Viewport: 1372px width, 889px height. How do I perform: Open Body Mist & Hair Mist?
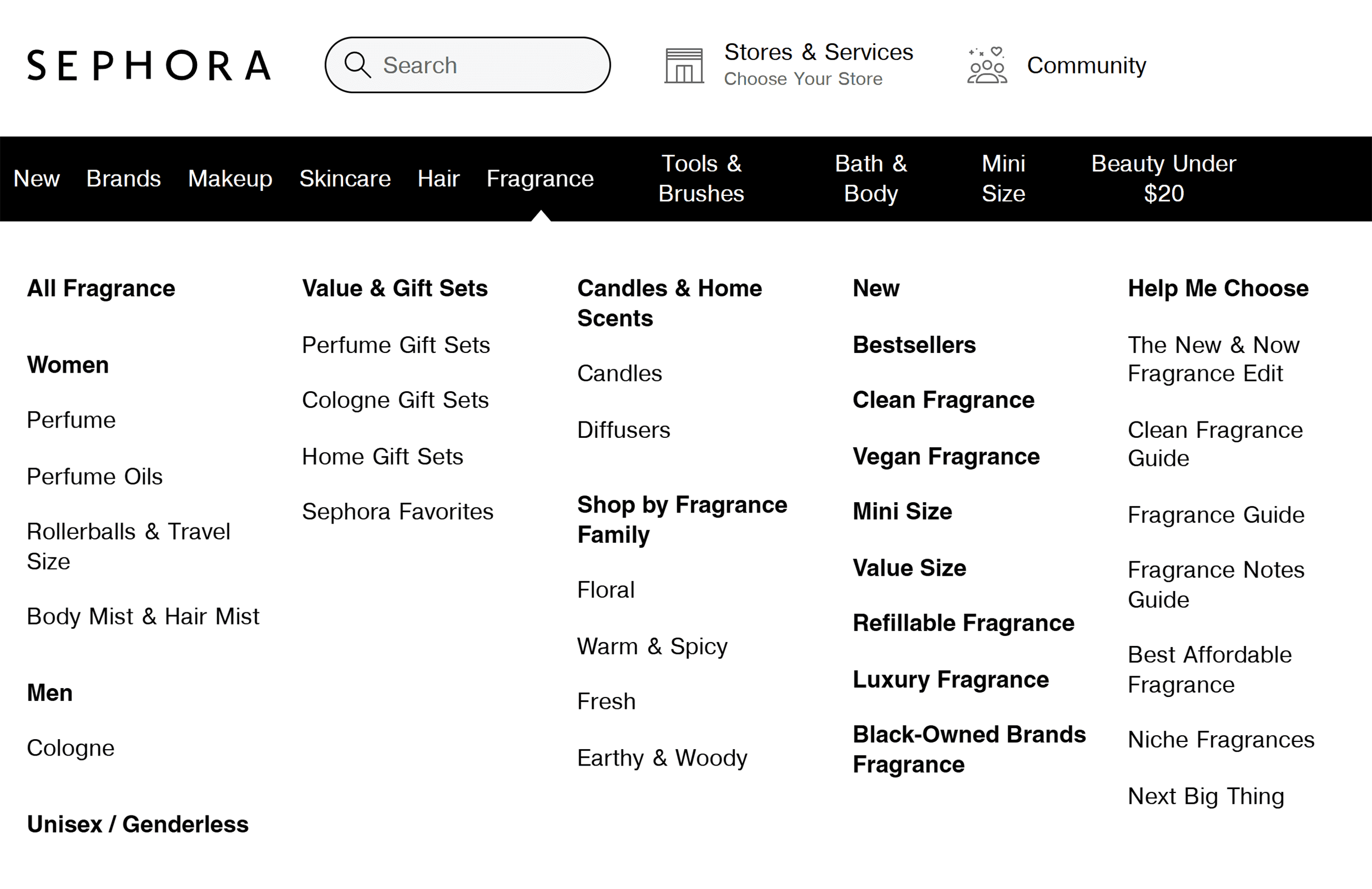click(143, 616)
